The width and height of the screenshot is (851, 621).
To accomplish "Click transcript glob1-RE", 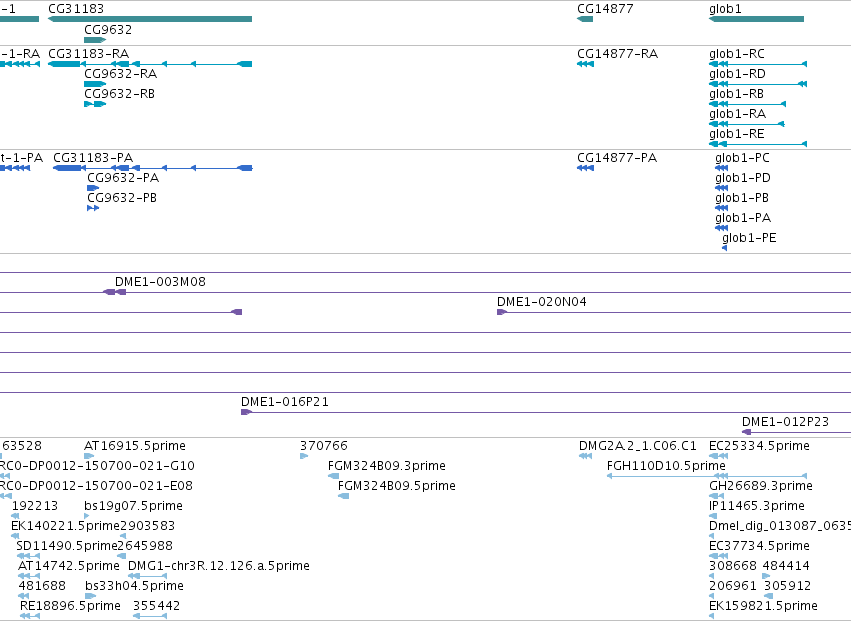I will pos(736,134).
